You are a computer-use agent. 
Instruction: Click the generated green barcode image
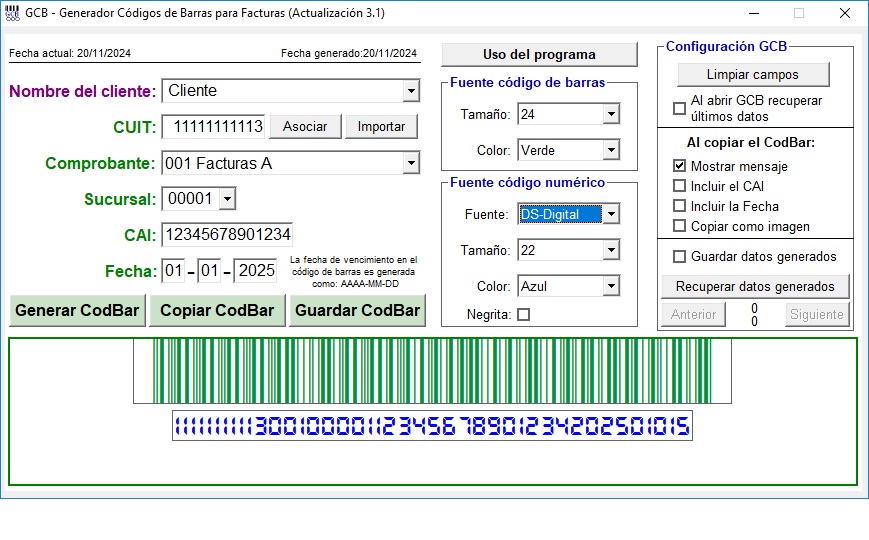432,371
